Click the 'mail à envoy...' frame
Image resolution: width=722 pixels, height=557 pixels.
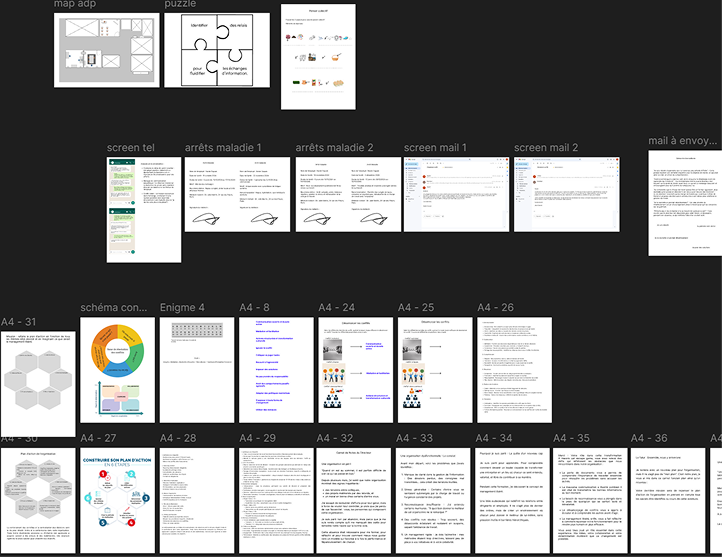684,203
